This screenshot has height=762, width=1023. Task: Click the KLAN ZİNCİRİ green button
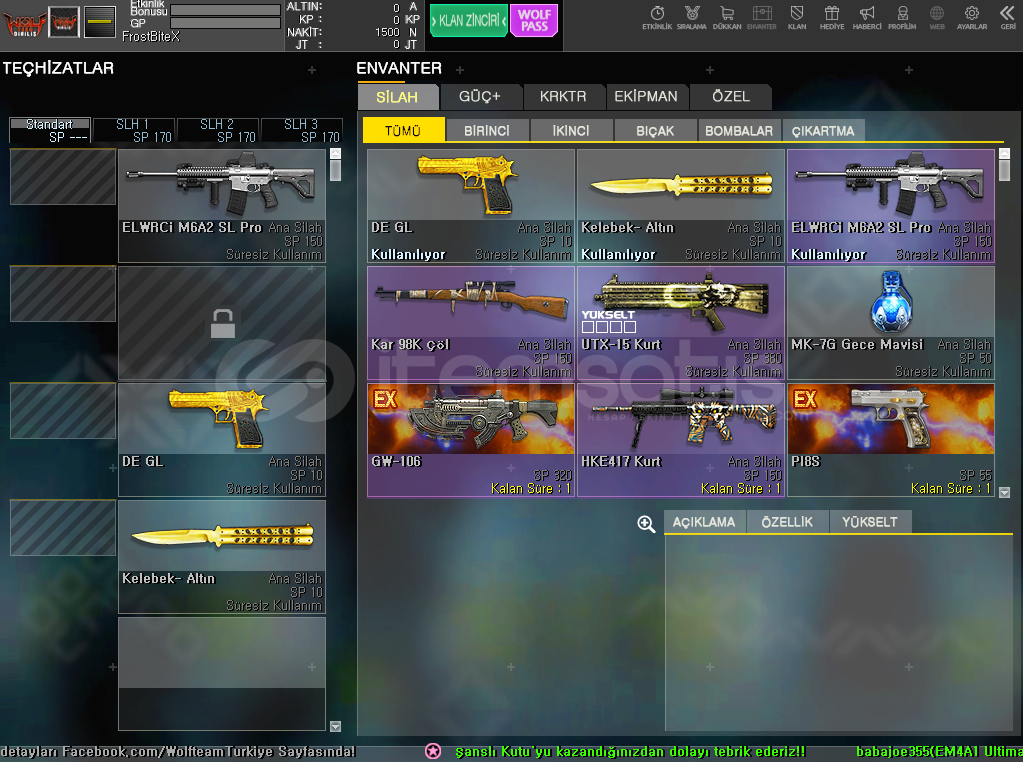pos(469,20)
